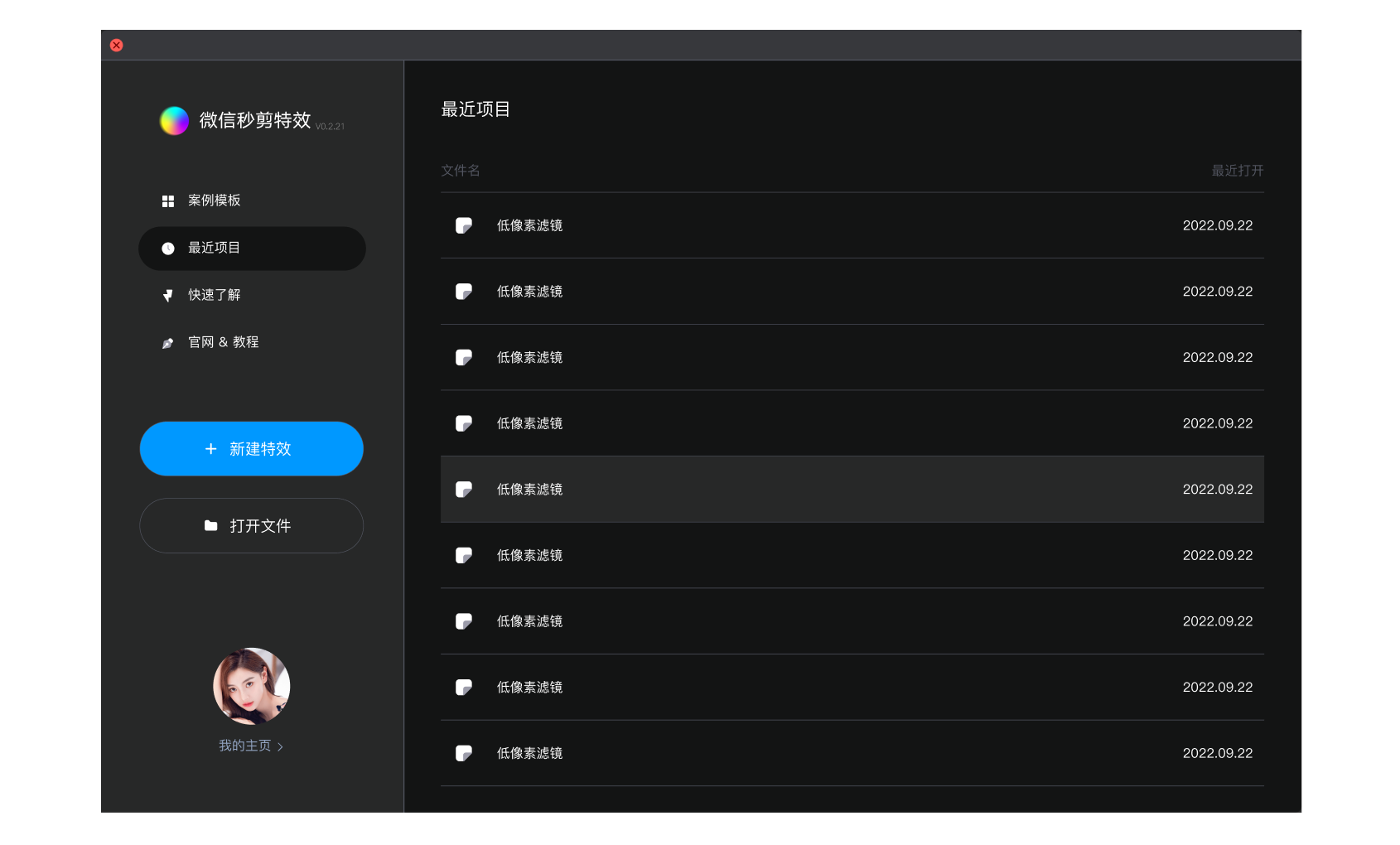Click the chevron next to 我的主页
1400x845 pixels.
coord(280,747)
